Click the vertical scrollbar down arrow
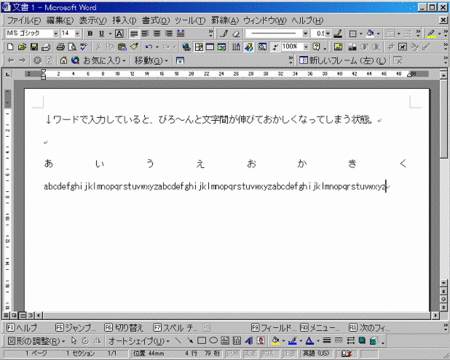 [x=443, y=283]
